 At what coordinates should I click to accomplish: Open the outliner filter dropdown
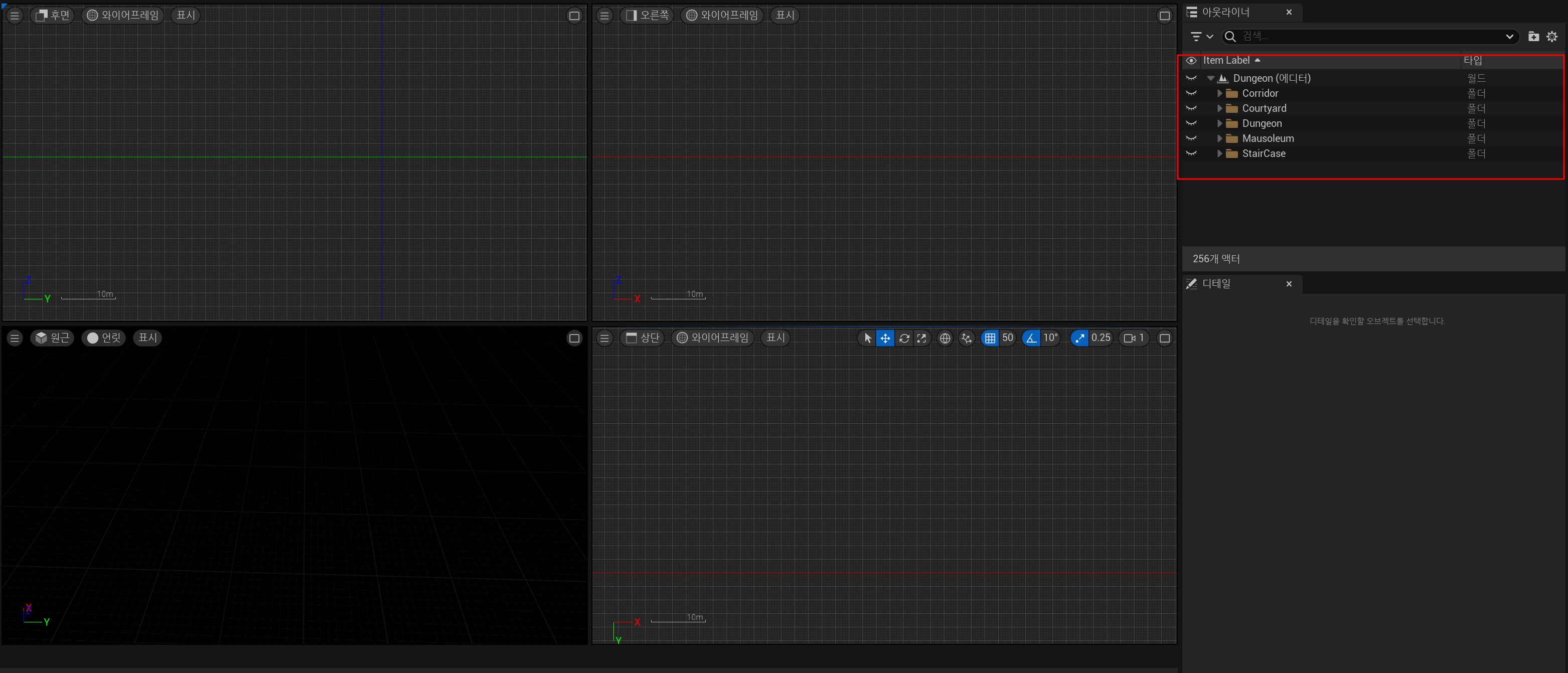click(x=1201, y=37)
